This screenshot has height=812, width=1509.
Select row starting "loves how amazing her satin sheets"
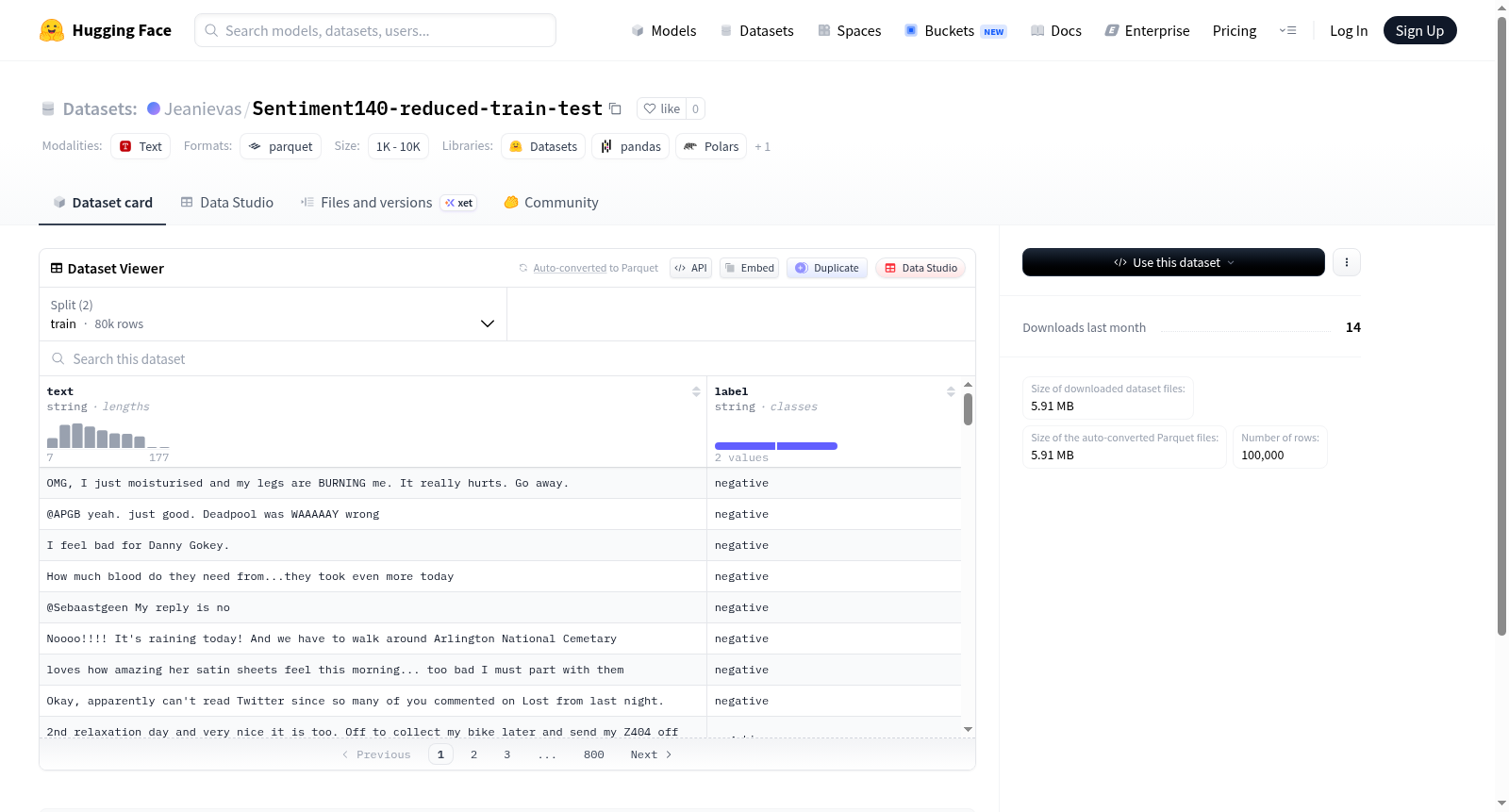500,670
